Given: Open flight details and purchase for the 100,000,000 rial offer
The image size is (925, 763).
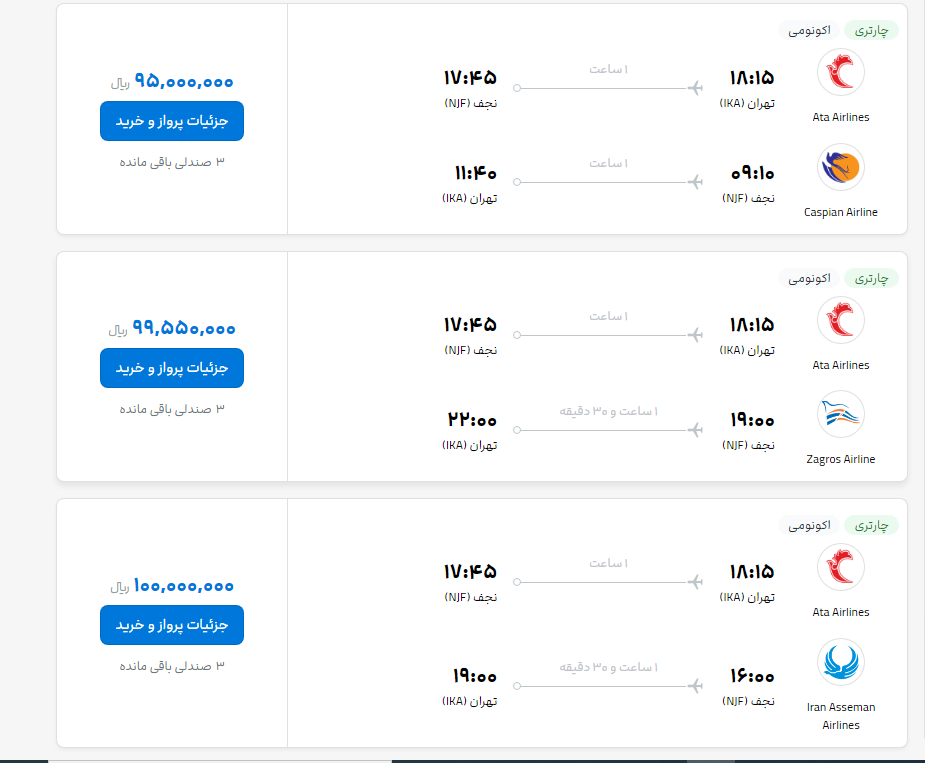Looking at the screenshot, I should click(x=172, y=625).
